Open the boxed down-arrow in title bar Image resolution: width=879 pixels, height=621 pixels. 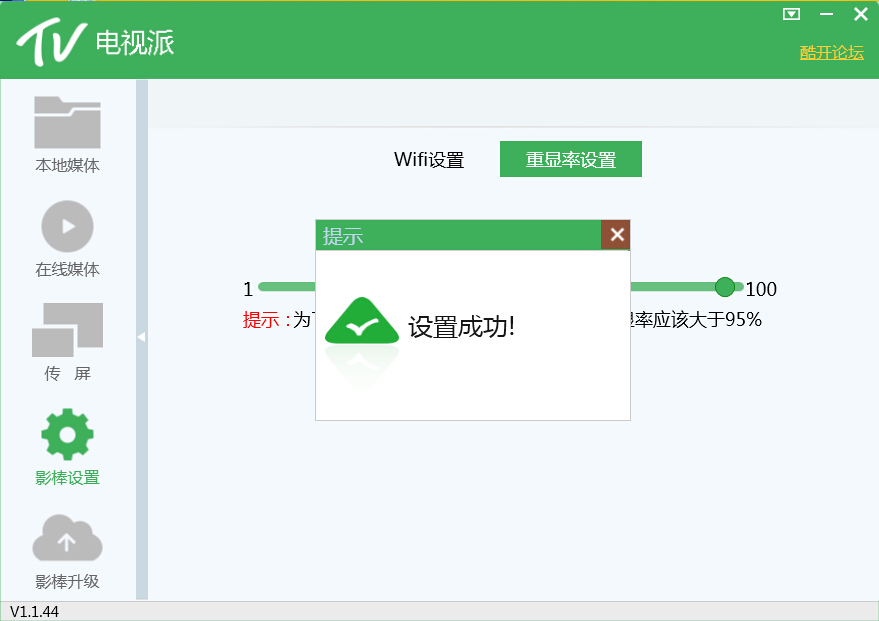click(792, 14)
